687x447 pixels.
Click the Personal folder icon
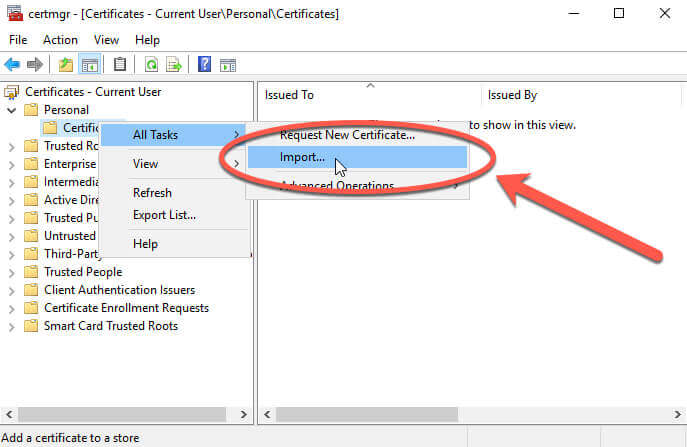click(x=31, y=110)
